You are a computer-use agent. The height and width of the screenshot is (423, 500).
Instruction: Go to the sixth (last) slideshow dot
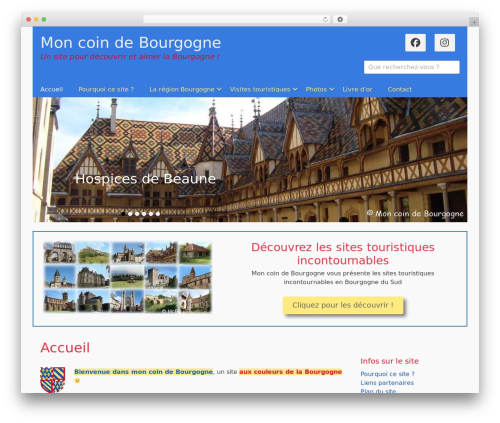click(158, 214)
